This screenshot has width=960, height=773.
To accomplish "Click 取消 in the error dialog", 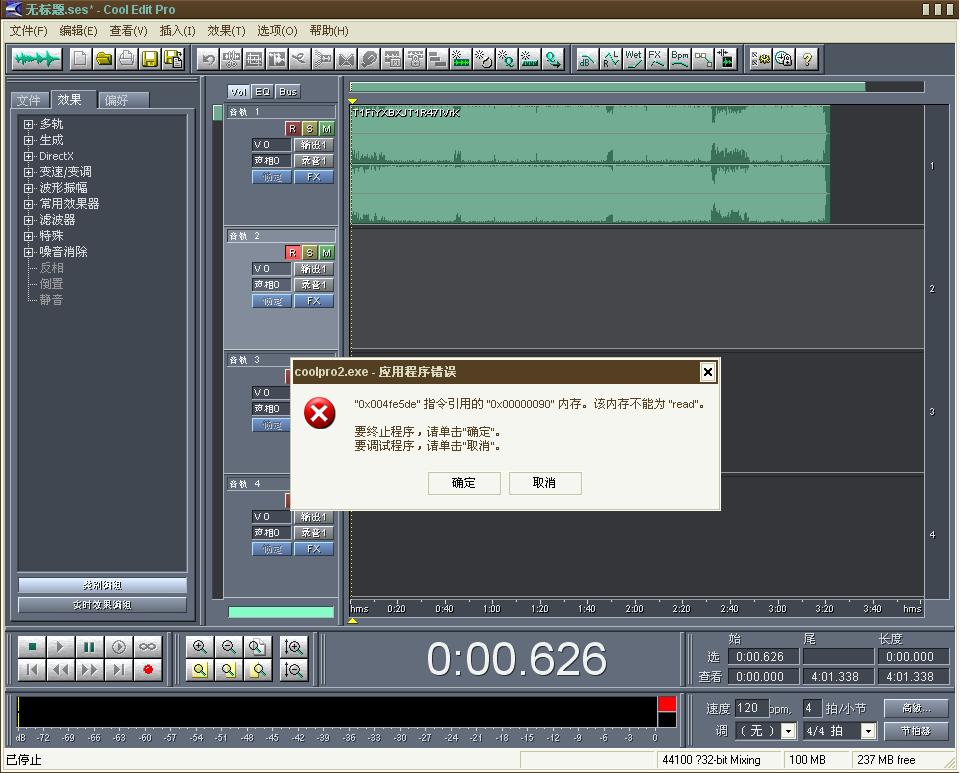I will [x=544, y=483].
